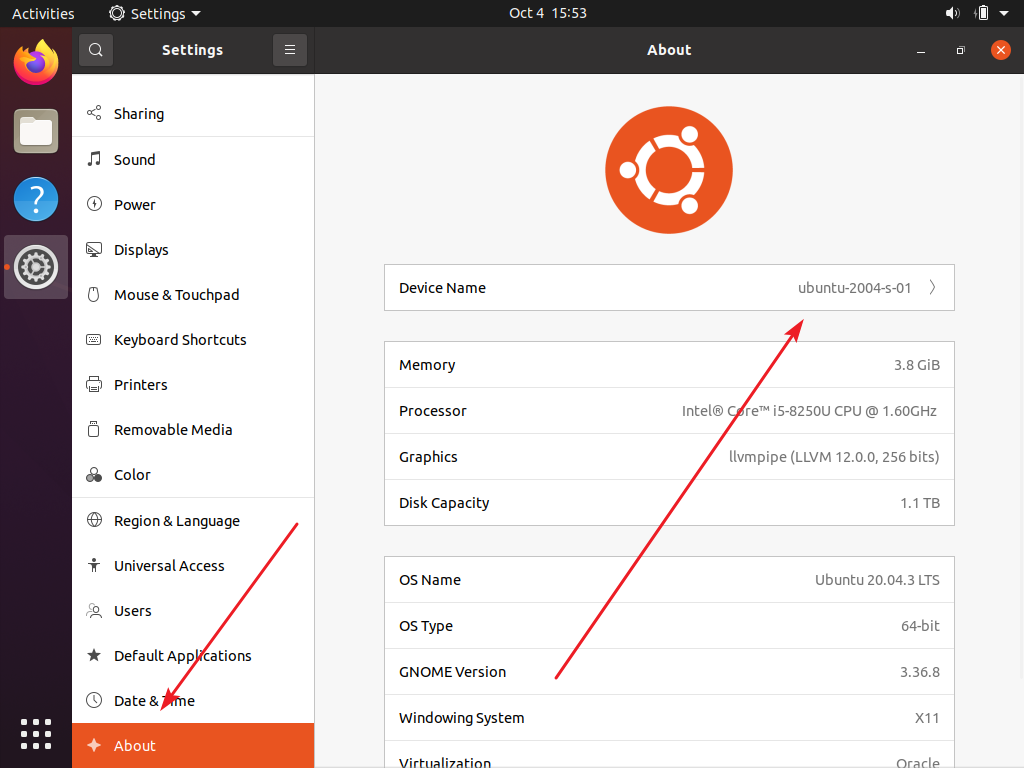Click the Power icon in sidebar
The width and height of the screenshot is (1024, 768).
94,204
